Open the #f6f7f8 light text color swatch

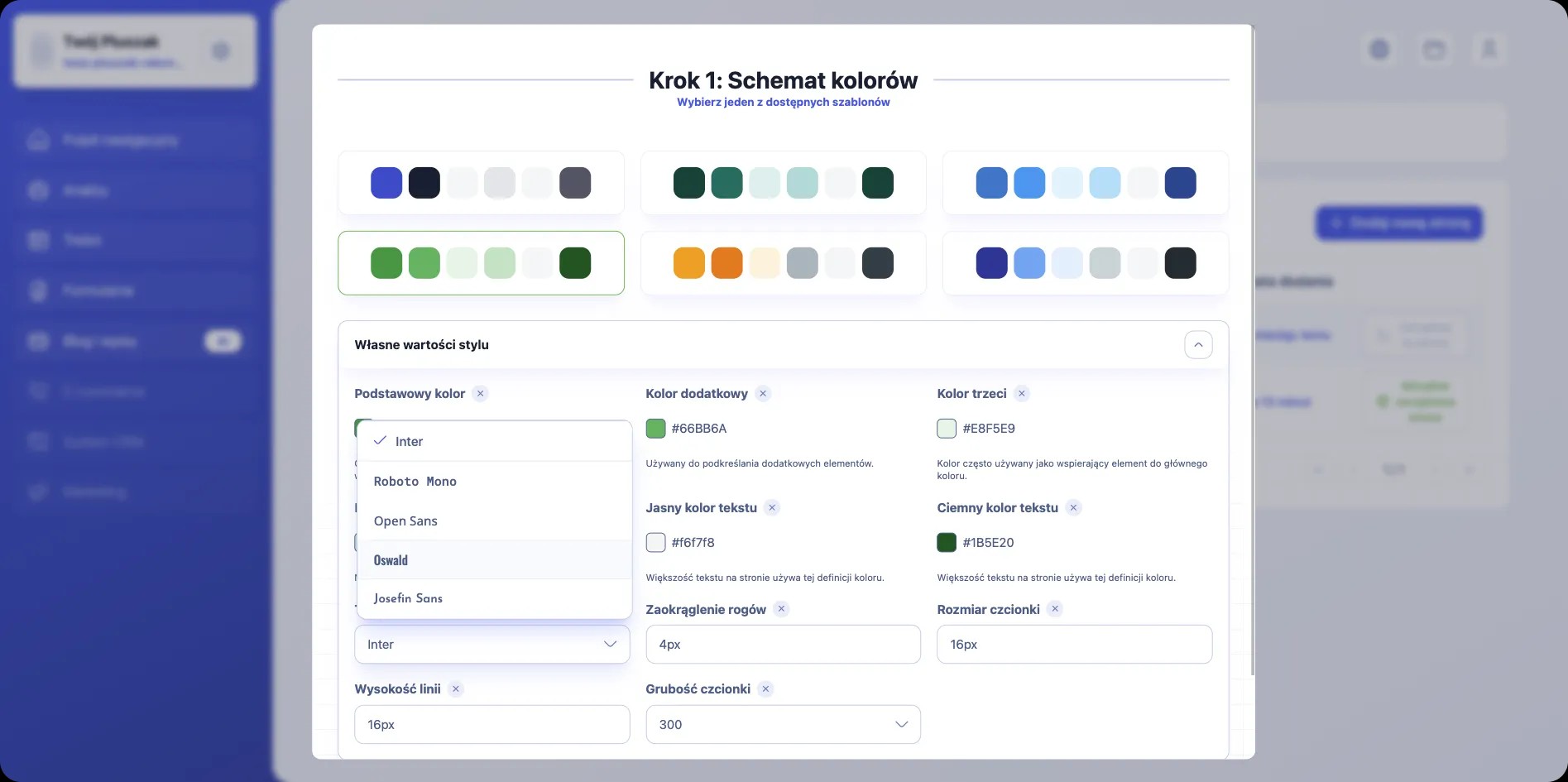tap(655, 543)
